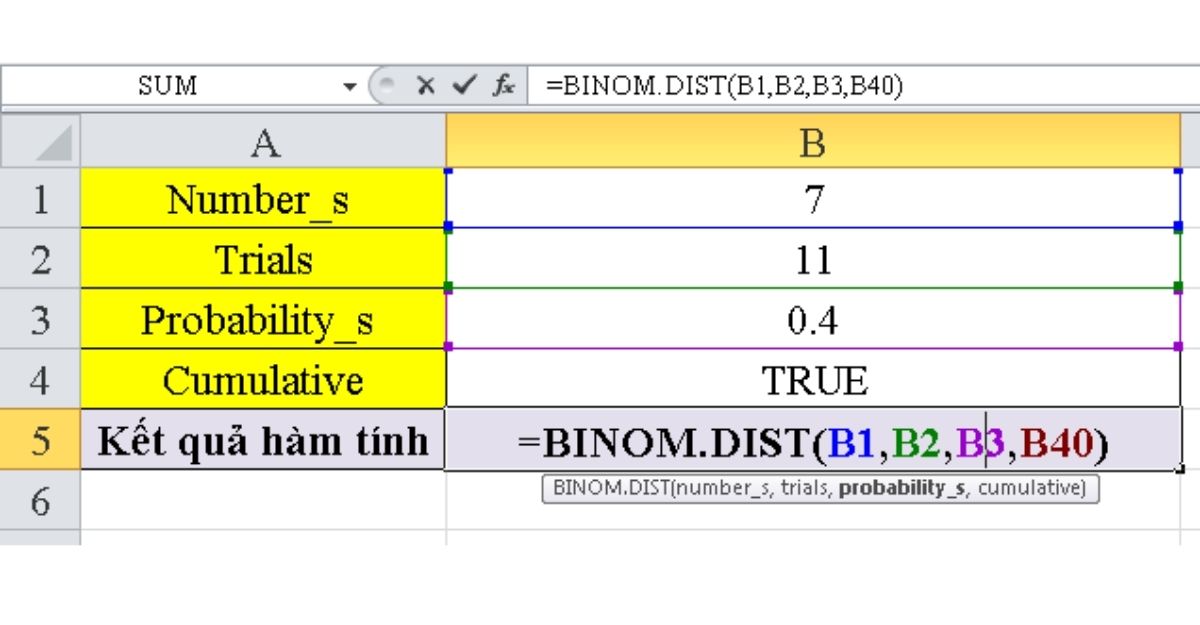This screenshot has height=625, width=1200.
Task: Select column header B
Action: click(x=812, y=141)
